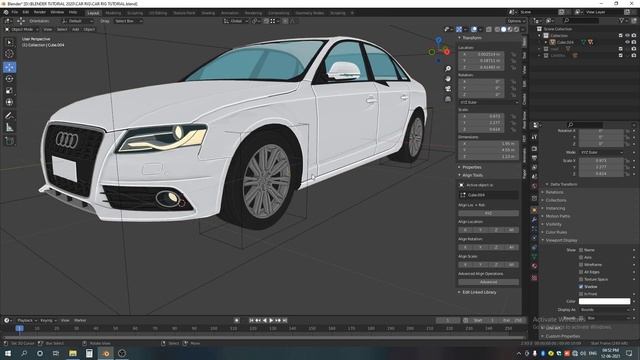This screenshot has height=360, width=640.
Task: Enable the In Front checkbox
Action: [581, 294]
